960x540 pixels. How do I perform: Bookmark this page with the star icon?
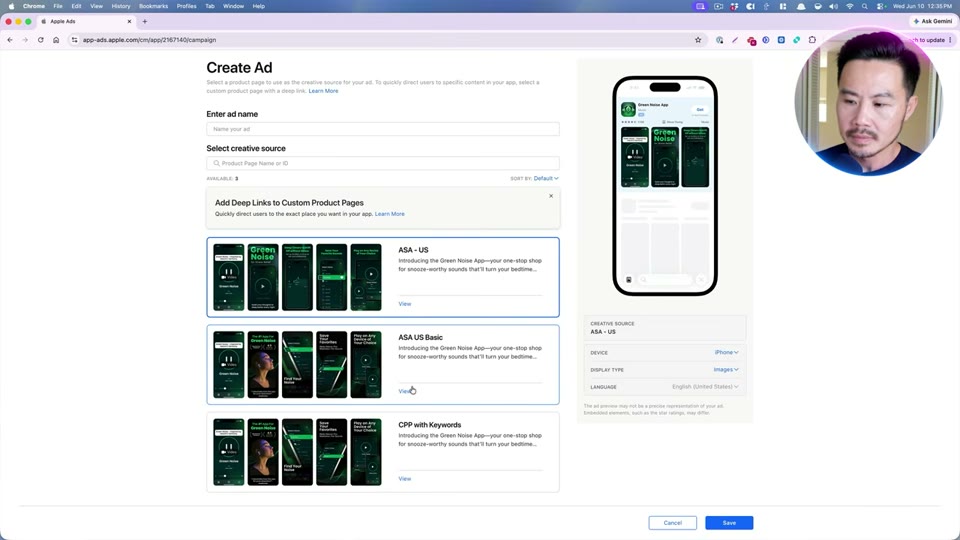(698, 40)
